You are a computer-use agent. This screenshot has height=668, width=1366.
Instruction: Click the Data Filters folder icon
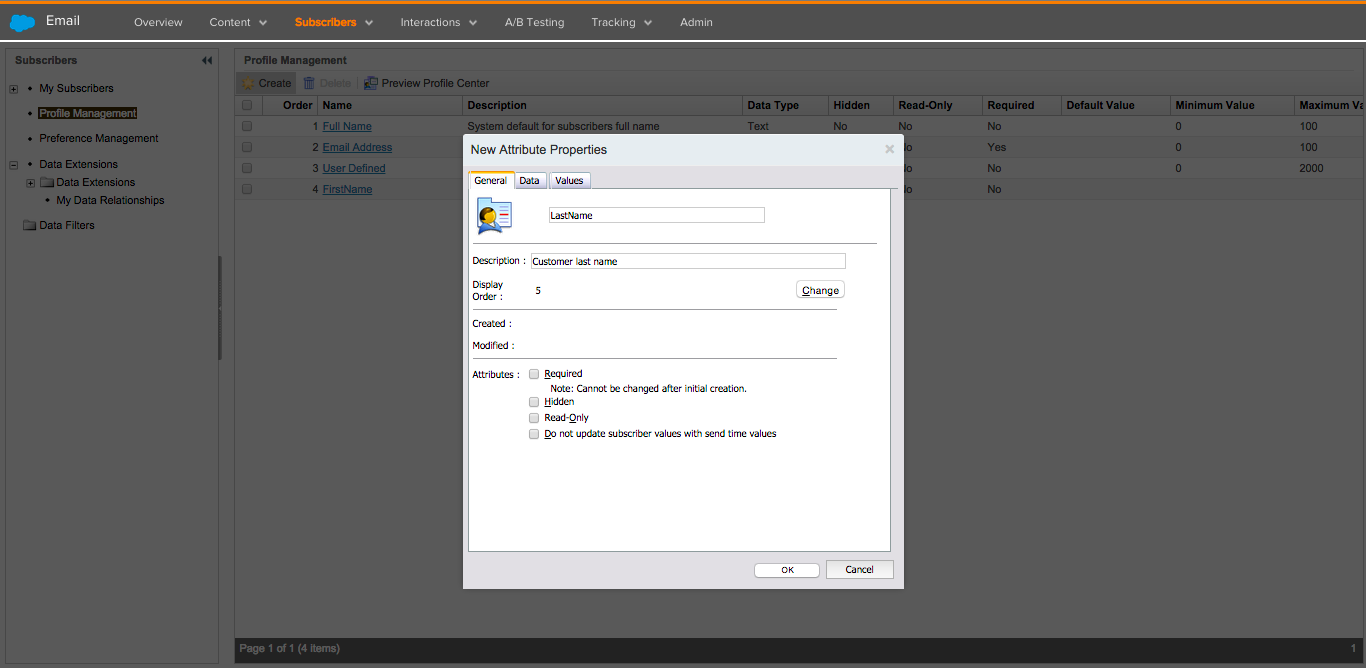click(x=29, y=226)
